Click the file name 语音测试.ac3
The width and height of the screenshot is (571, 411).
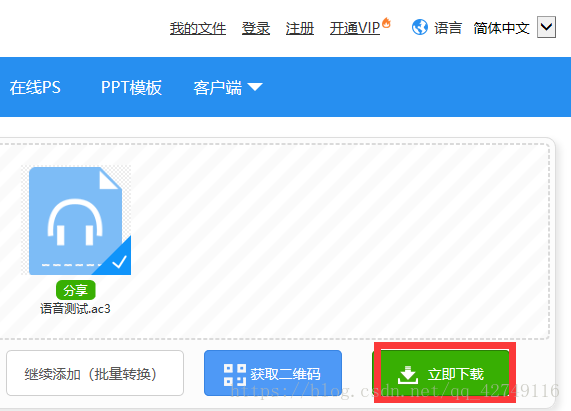point(75,309)
